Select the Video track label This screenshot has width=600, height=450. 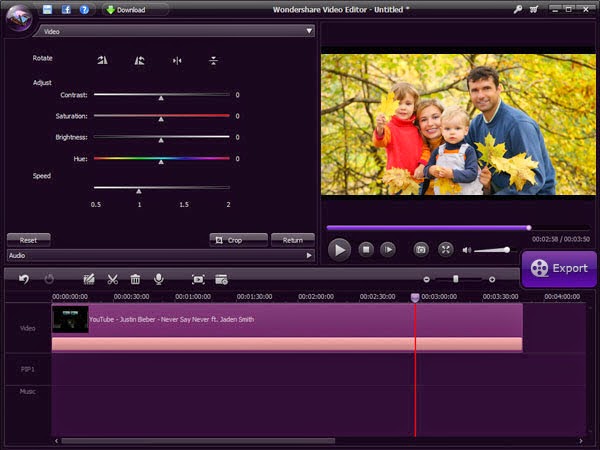pyautogui.click(x=28, y=328)
